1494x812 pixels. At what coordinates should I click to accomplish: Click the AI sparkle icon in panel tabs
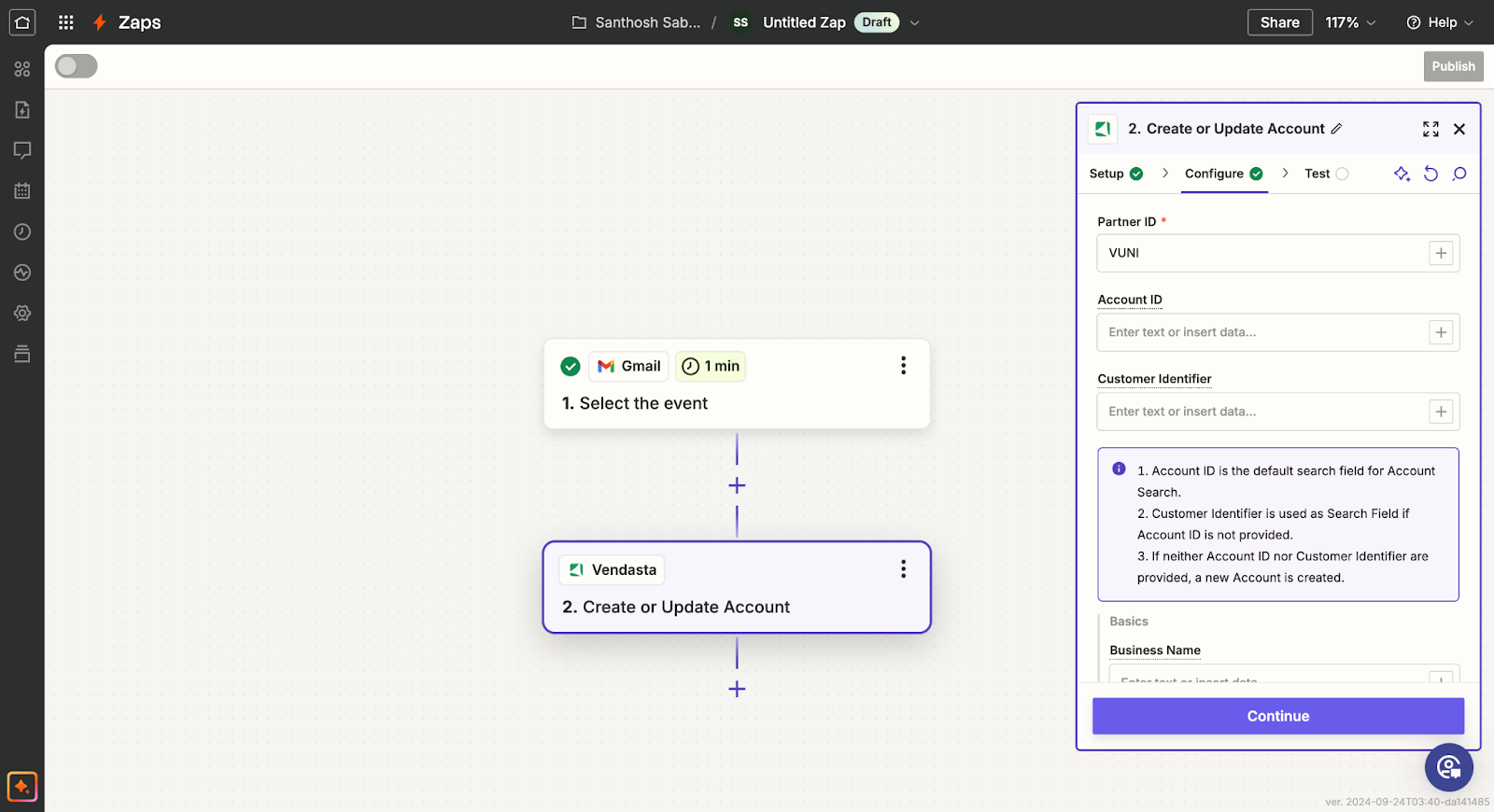[x=1402, y=174]
